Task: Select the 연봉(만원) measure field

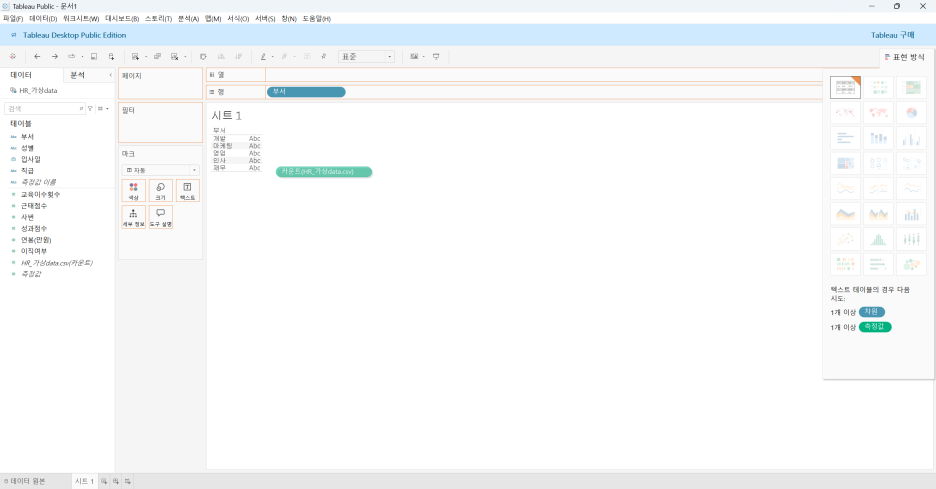Action: point(36,240)
